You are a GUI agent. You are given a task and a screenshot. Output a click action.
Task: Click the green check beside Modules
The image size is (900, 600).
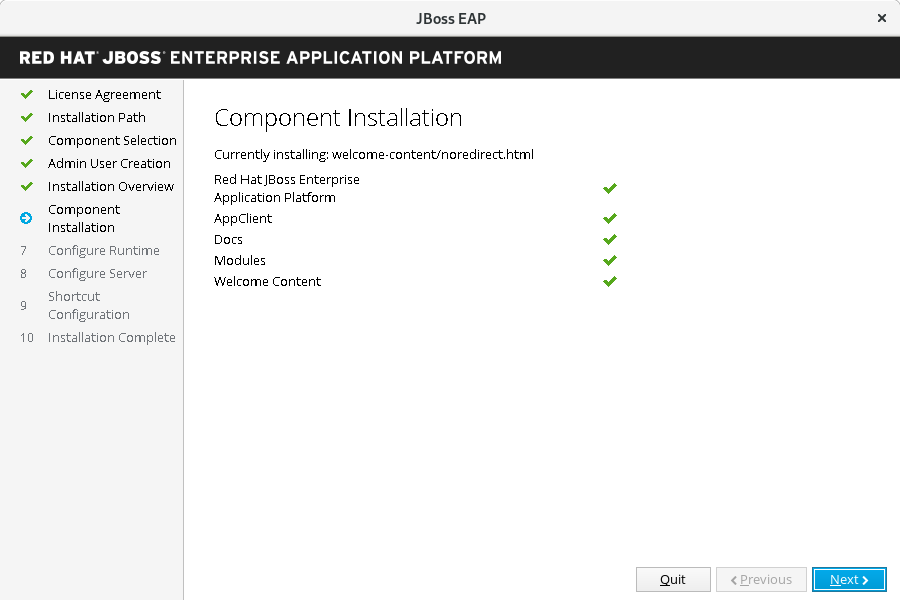pyautogui.click(x=610, y=260)
